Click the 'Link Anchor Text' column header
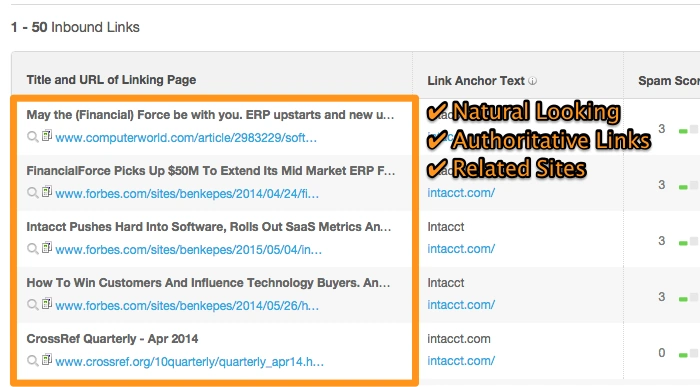Screen dimensions: 700x387 (476, 81)
